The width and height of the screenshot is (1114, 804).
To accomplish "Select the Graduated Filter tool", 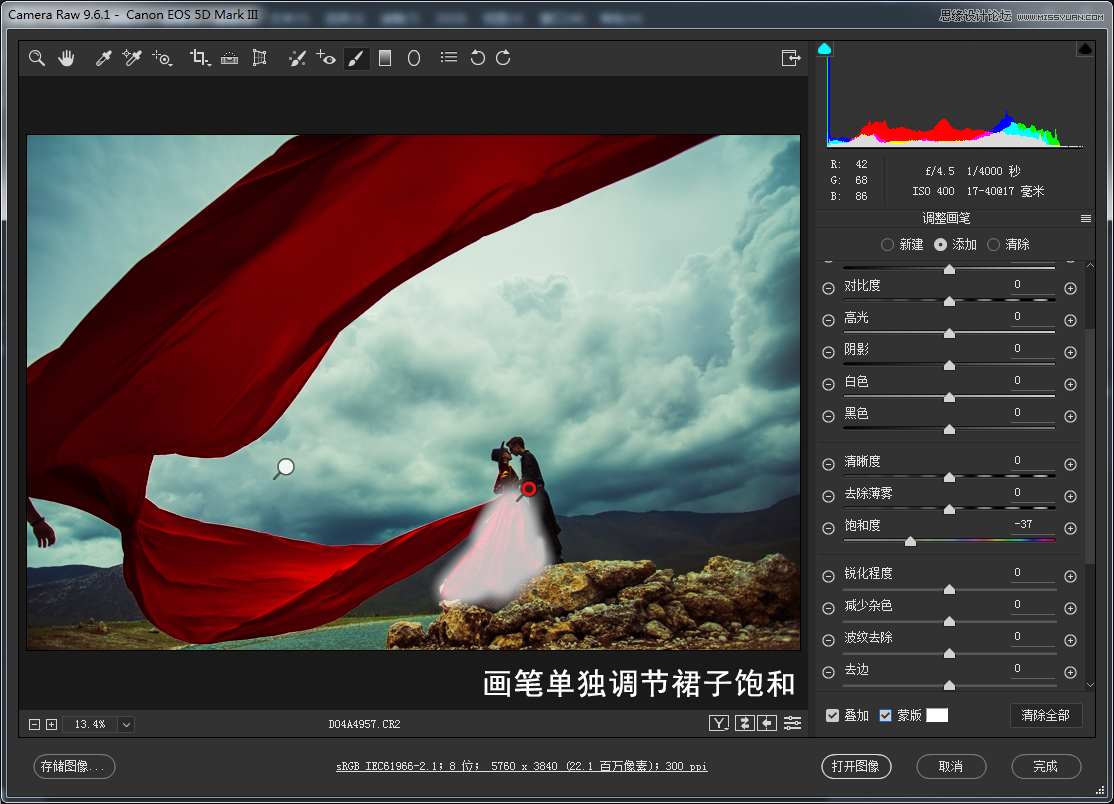I will coord(385,58).
